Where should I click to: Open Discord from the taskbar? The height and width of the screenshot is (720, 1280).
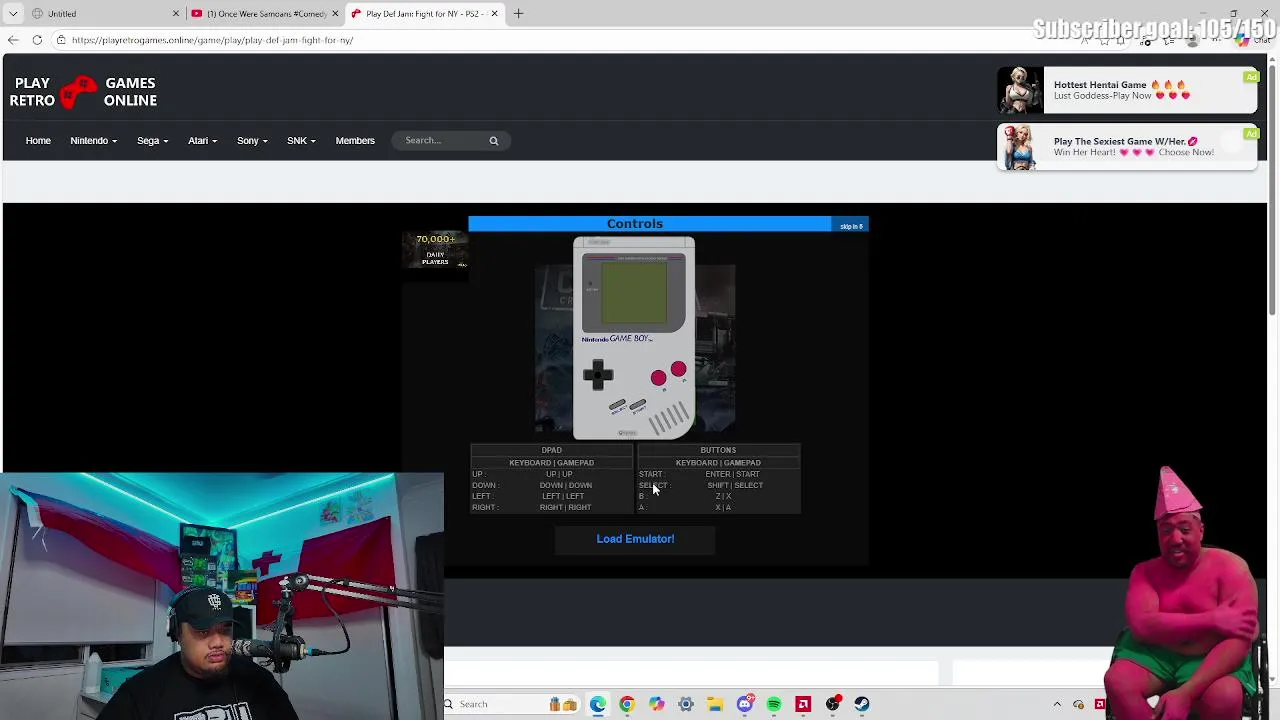[x=744, y=704]
